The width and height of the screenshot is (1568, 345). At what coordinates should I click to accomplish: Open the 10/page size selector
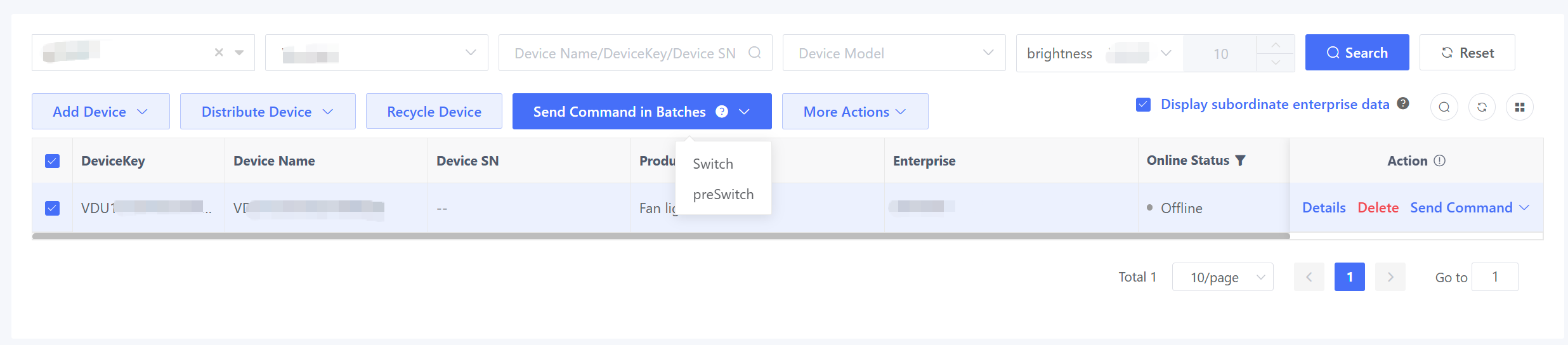(1222, 277)
